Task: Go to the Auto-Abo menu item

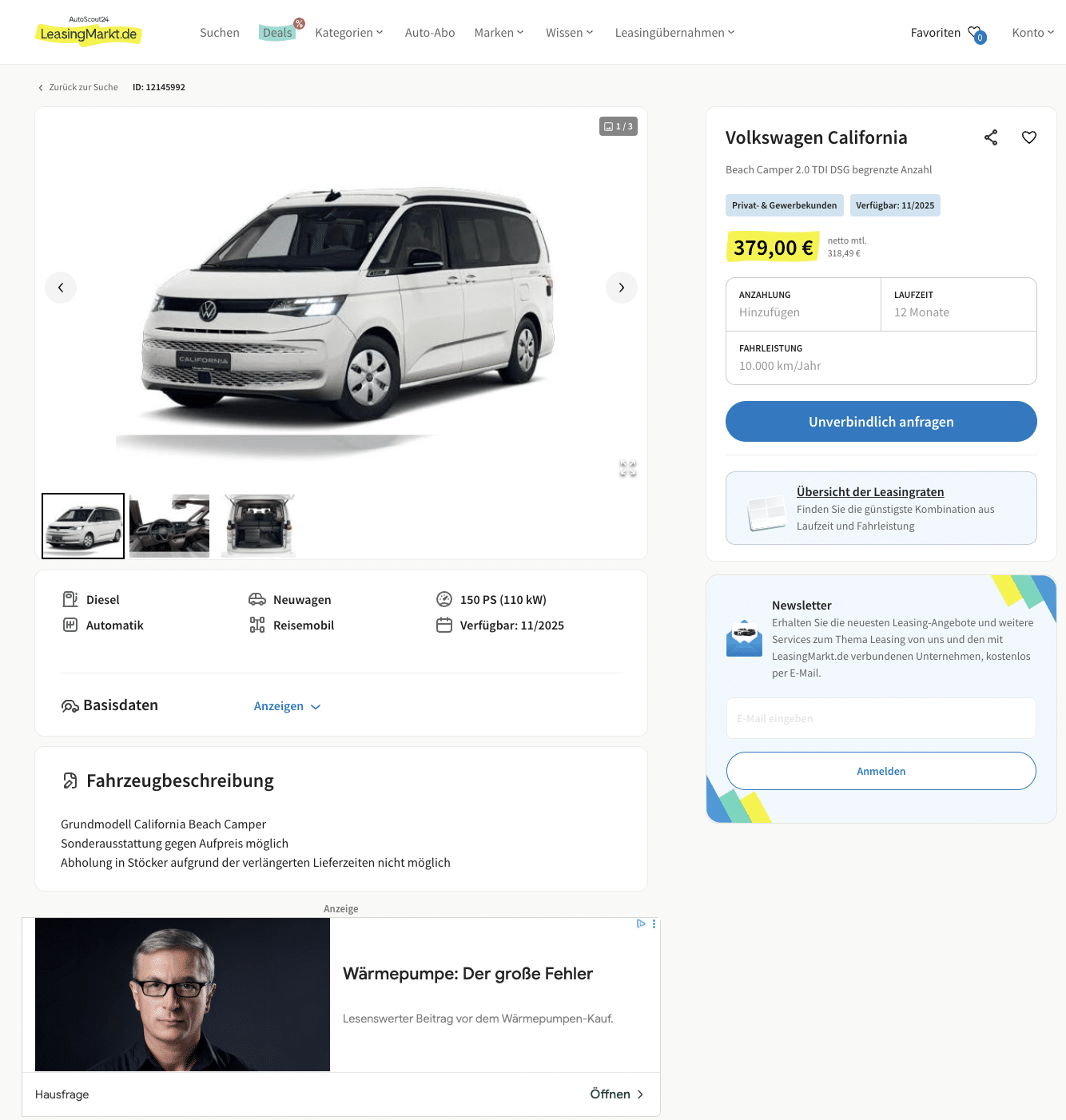Action: tap(430, 33)
